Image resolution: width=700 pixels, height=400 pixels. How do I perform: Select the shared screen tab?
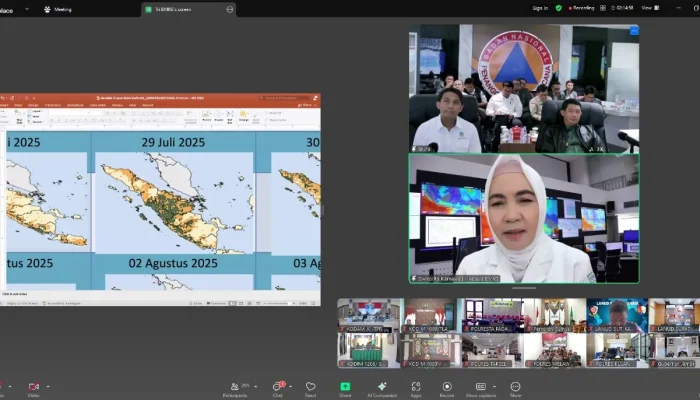(188, 9)
